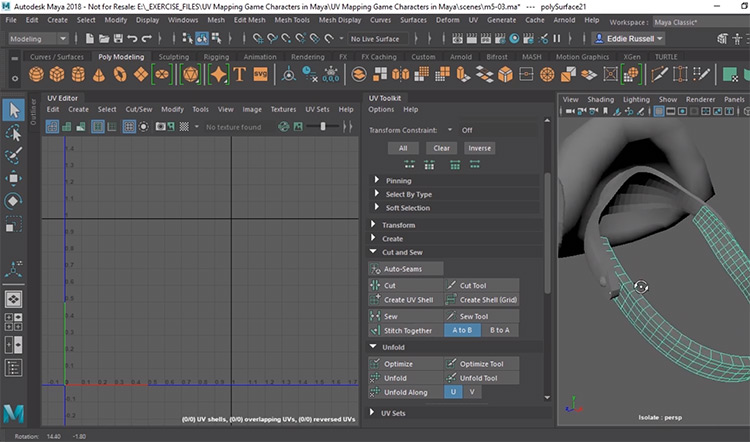Click the Optimize Tool

482,364
